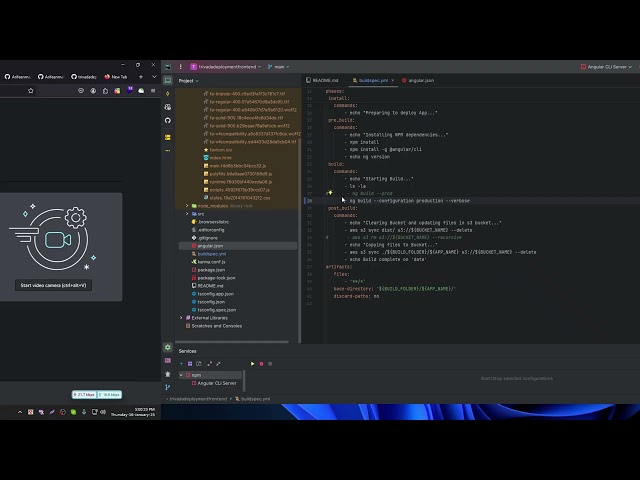The image size is (640, 480).
Task: Open the Commit tool window sidebar icon
Action: (168, 94)
